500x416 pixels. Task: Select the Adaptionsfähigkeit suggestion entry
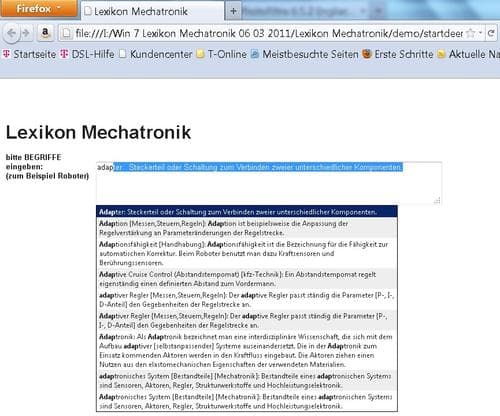point(247,253)
